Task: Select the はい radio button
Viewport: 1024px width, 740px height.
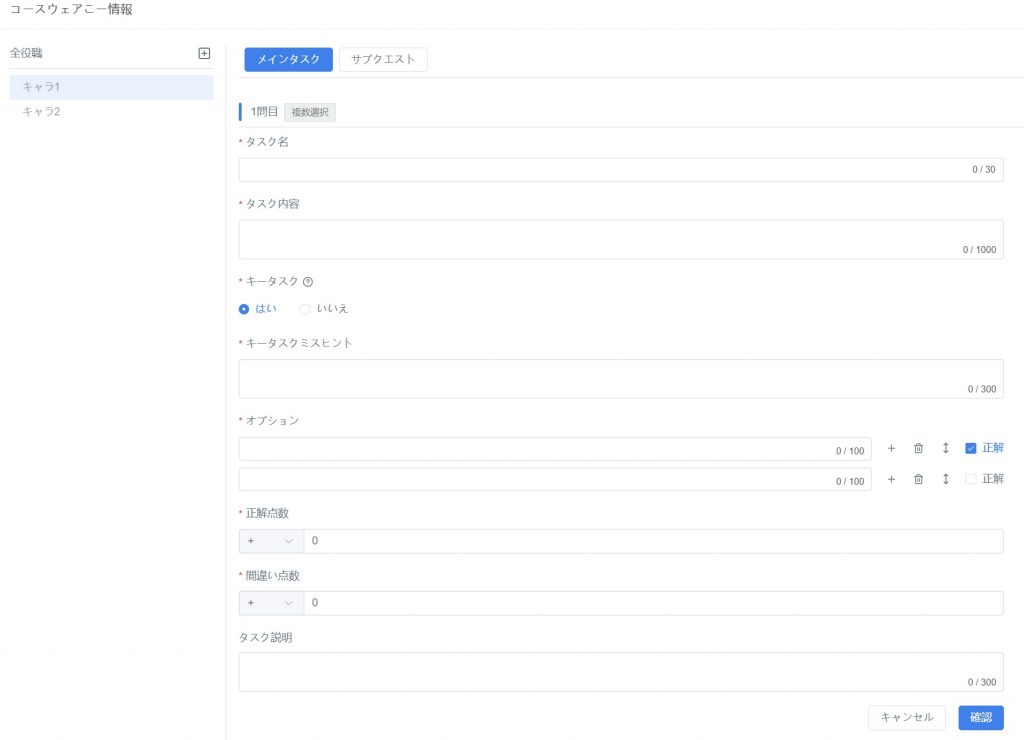Action: [244, 309]
